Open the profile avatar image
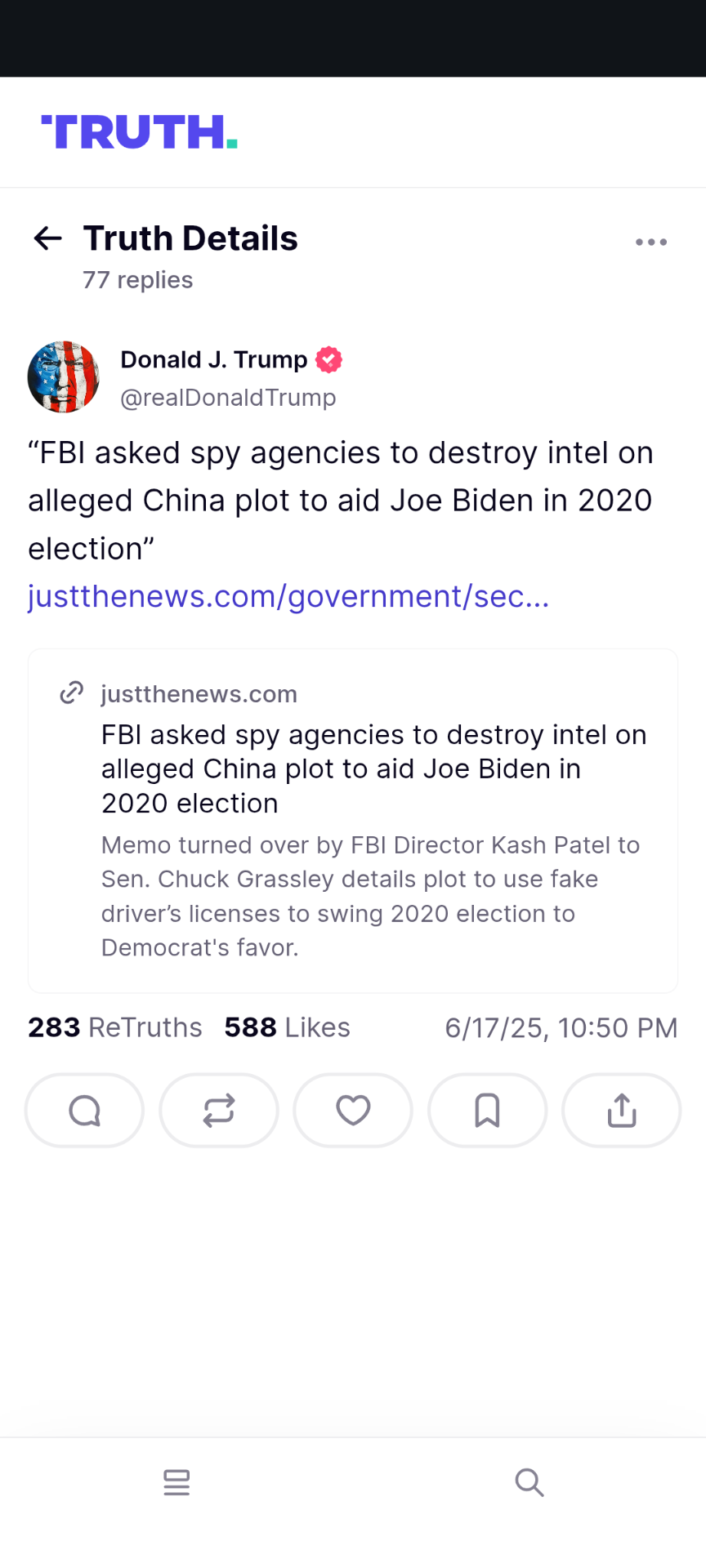Screen dimensions: 706x1568 (64, 377)
